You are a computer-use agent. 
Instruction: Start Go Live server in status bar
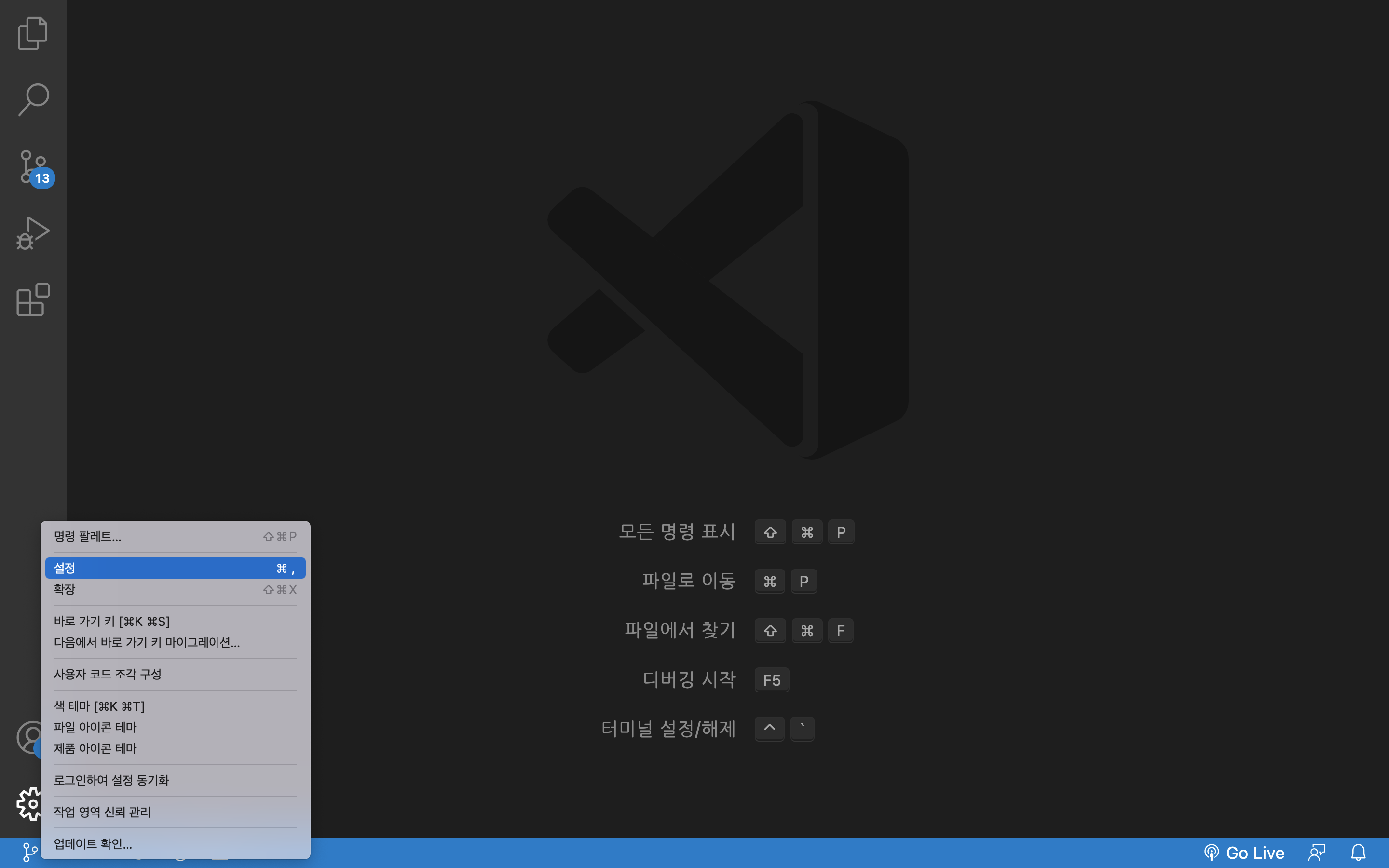click(1244, 853)
